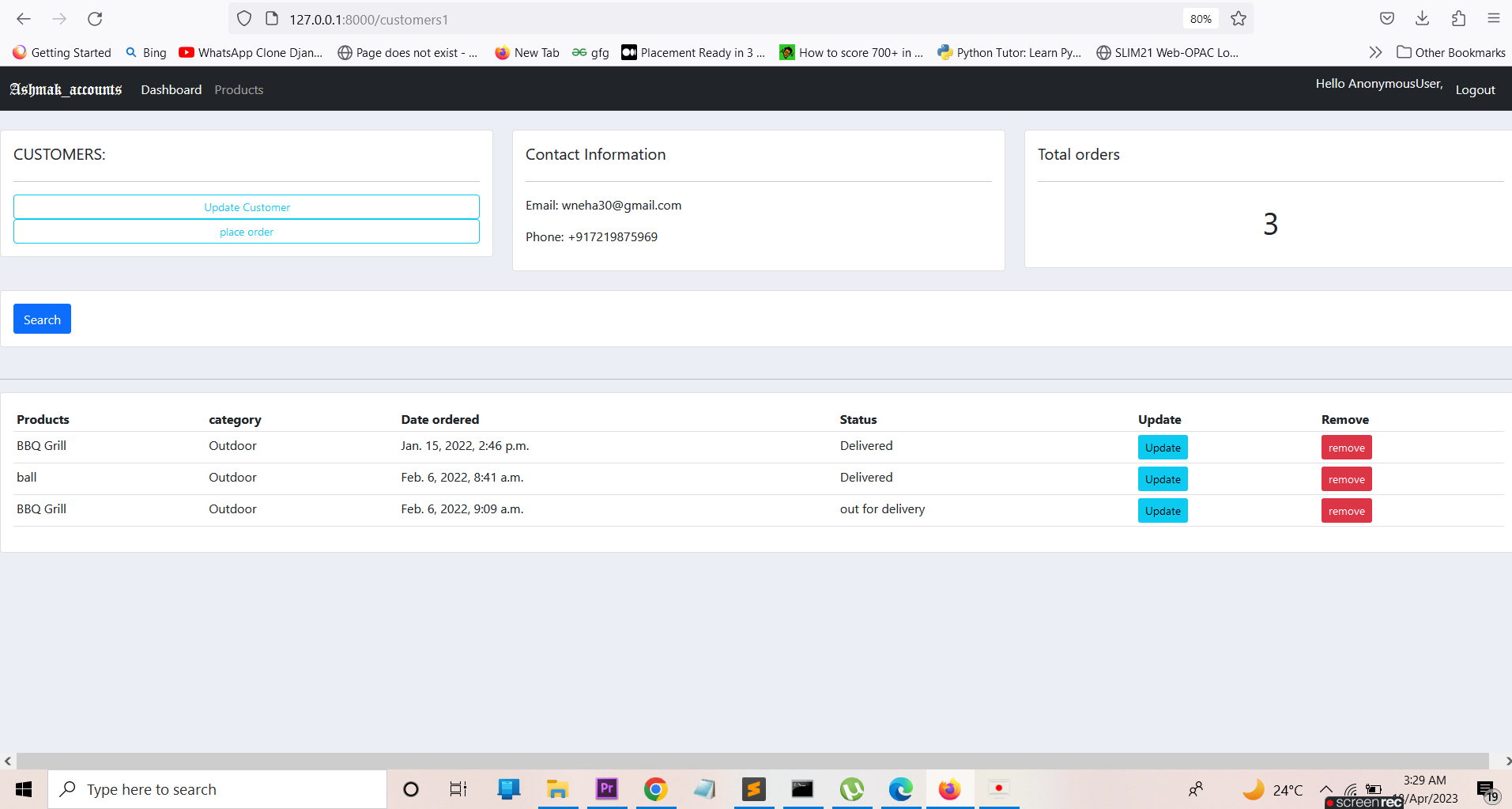Remove the ball order entry
The height and width of the screenshot is (809, 1512).
[1345, 478]
